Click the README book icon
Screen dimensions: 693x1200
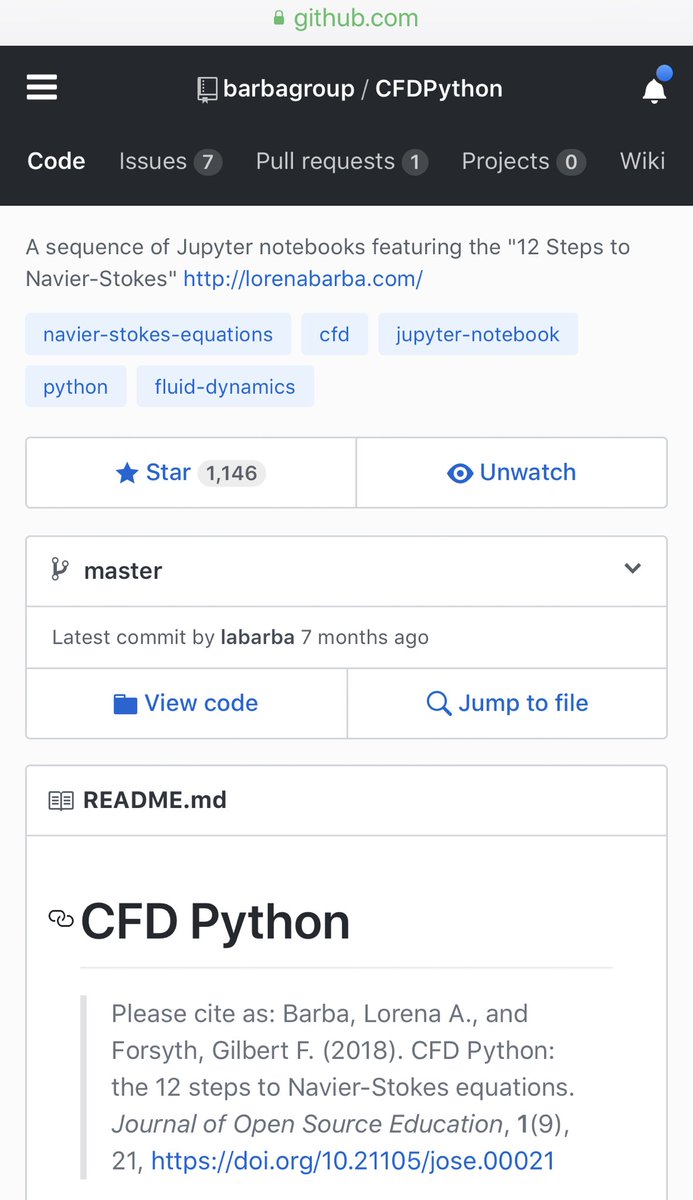click(61, 800)
